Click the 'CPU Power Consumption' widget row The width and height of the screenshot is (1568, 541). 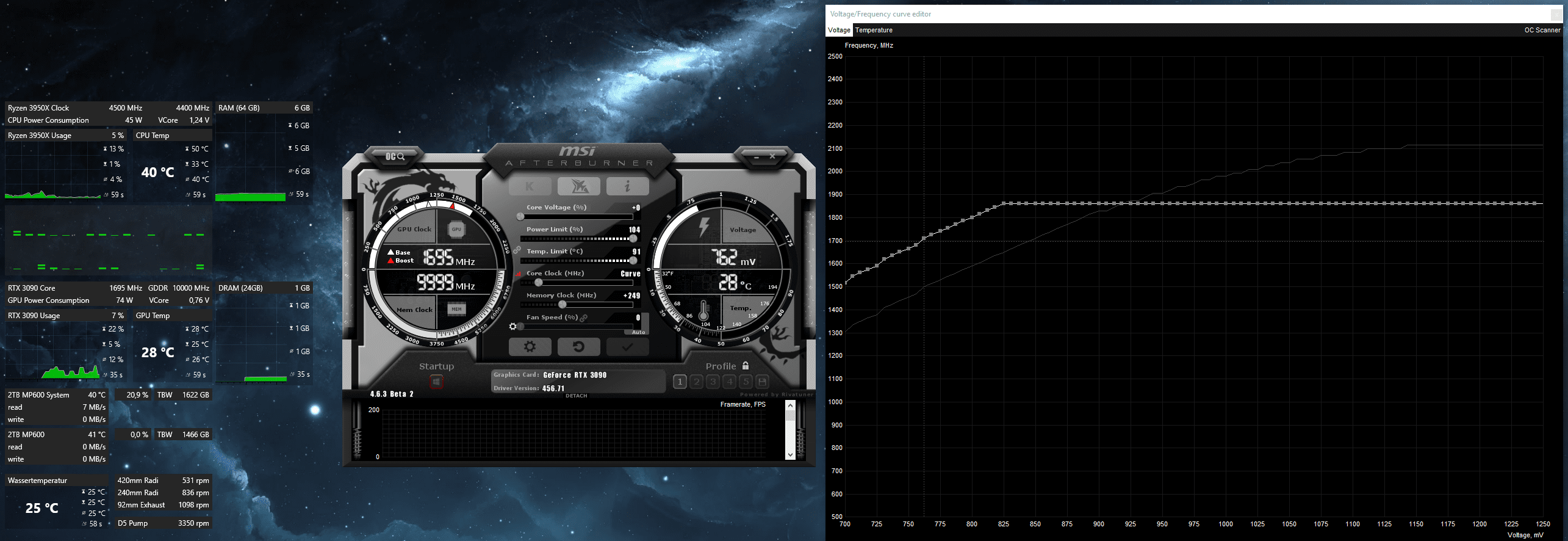tap(109, 120)
